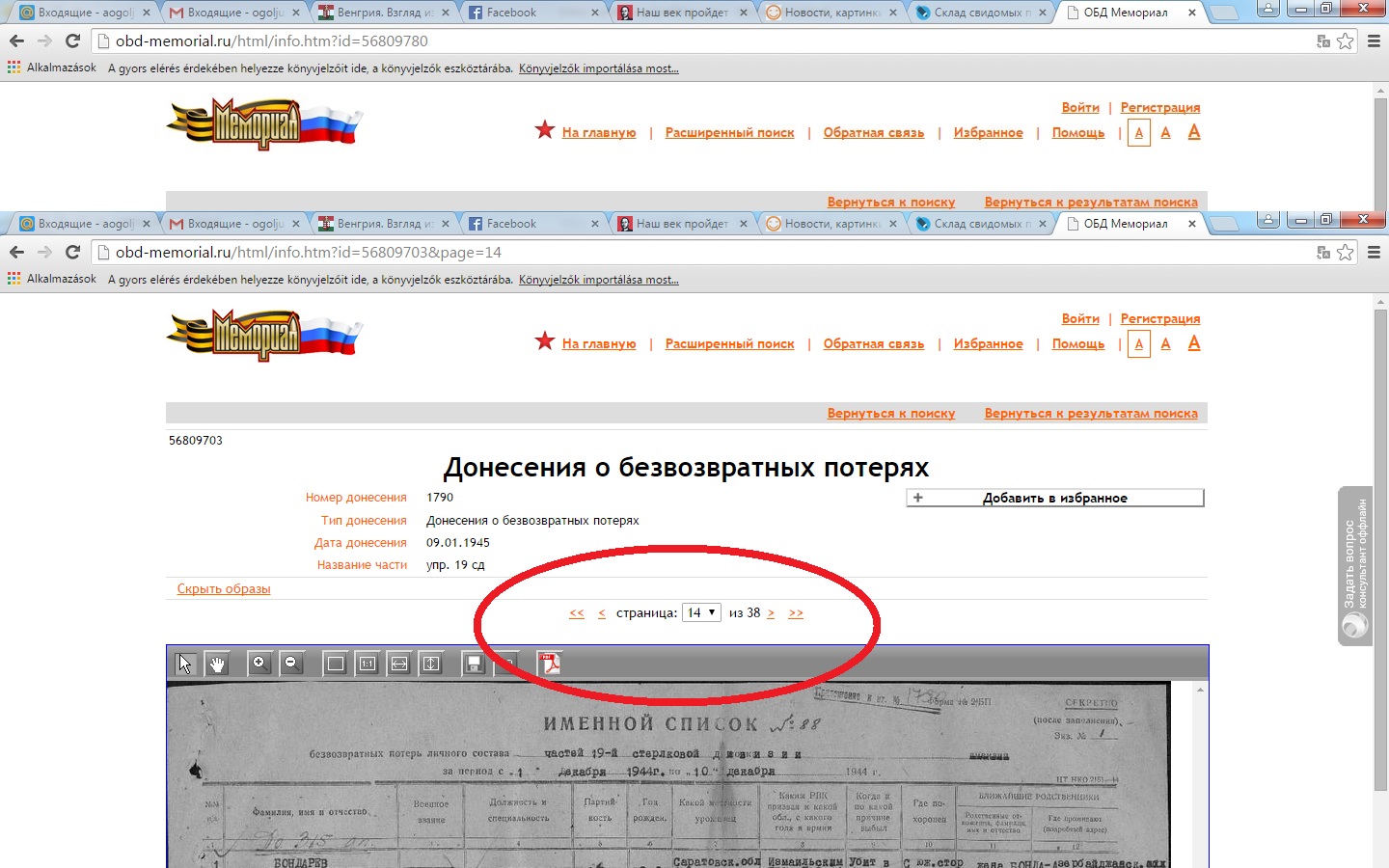Click the Мемориал logo in upper window
1389x868 pixels.
[x=263, y=124]
